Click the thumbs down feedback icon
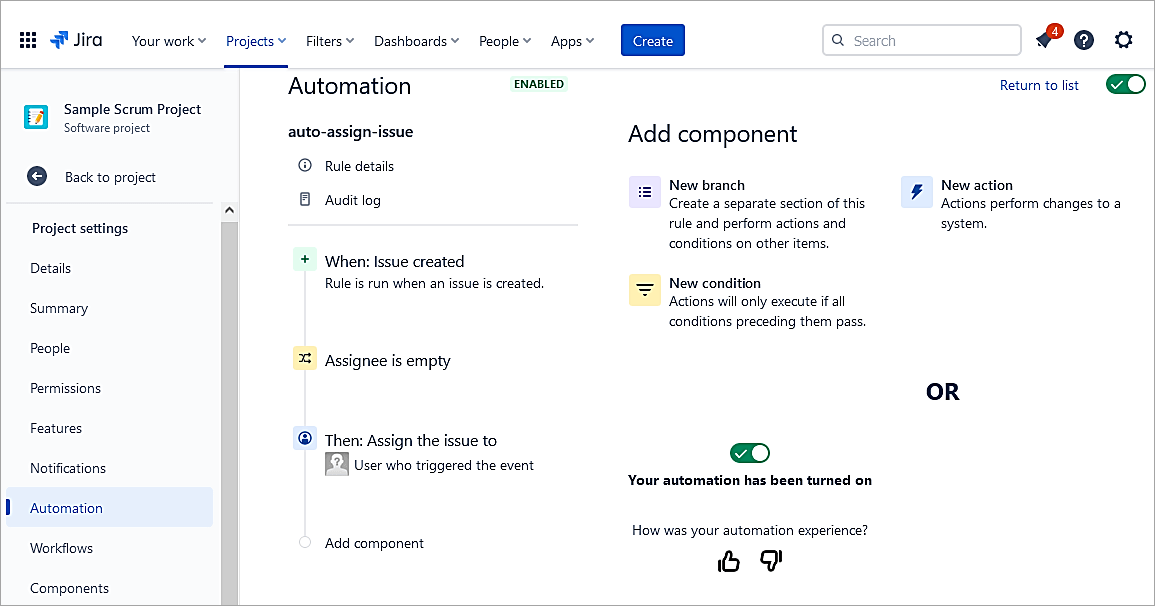1155x606 pixels. [771, 562]
